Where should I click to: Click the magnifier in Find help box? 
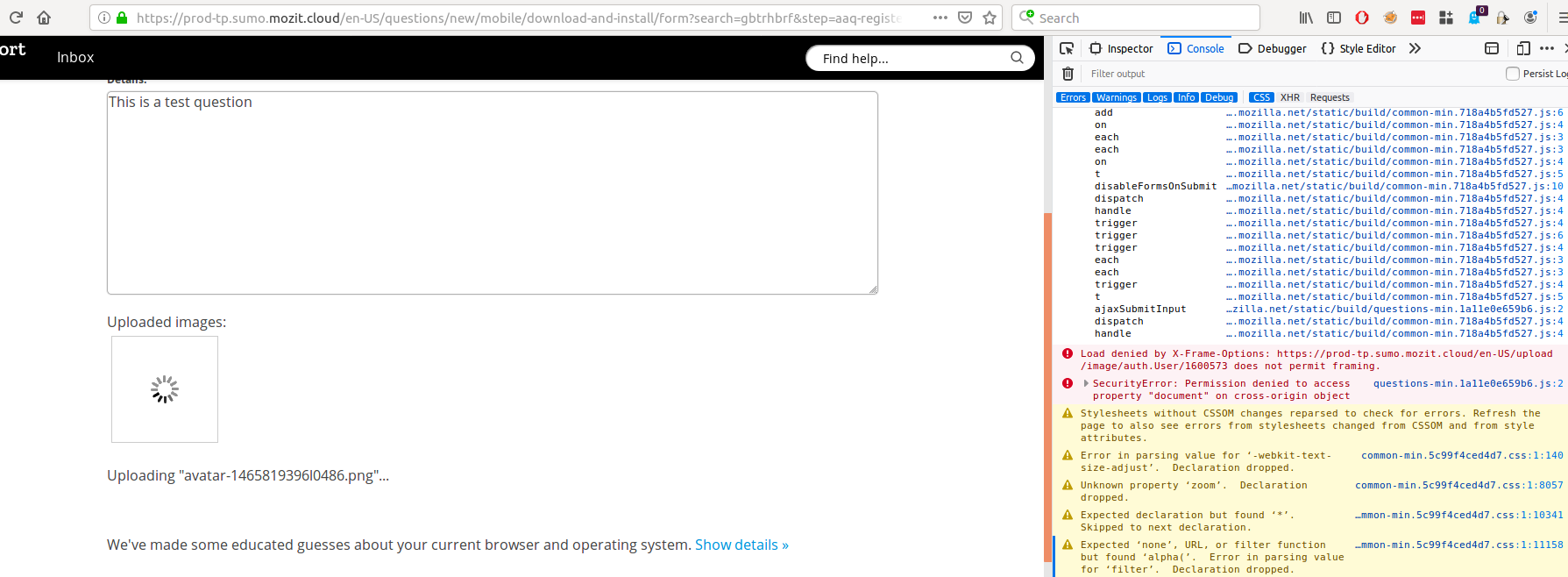click(1017, 58)
